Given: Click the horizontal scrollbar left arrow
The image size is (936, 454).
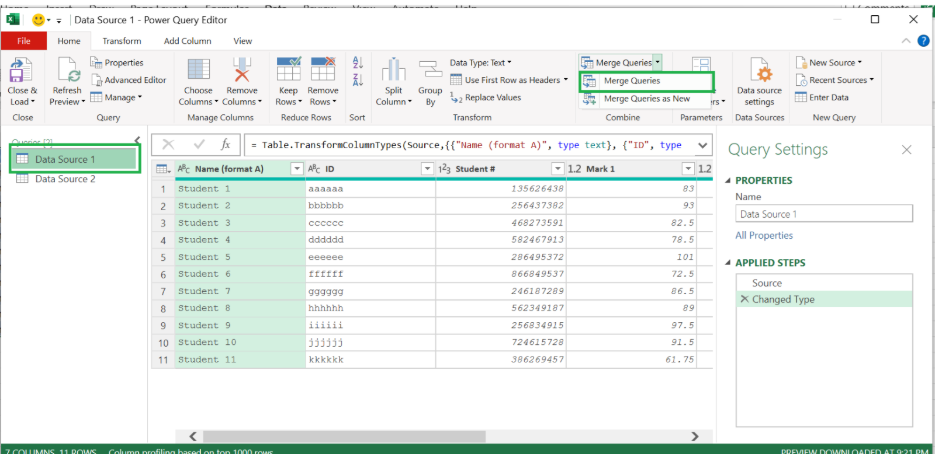Looking at the screenshot, I should pyautogui.click(x=192, y=436).
